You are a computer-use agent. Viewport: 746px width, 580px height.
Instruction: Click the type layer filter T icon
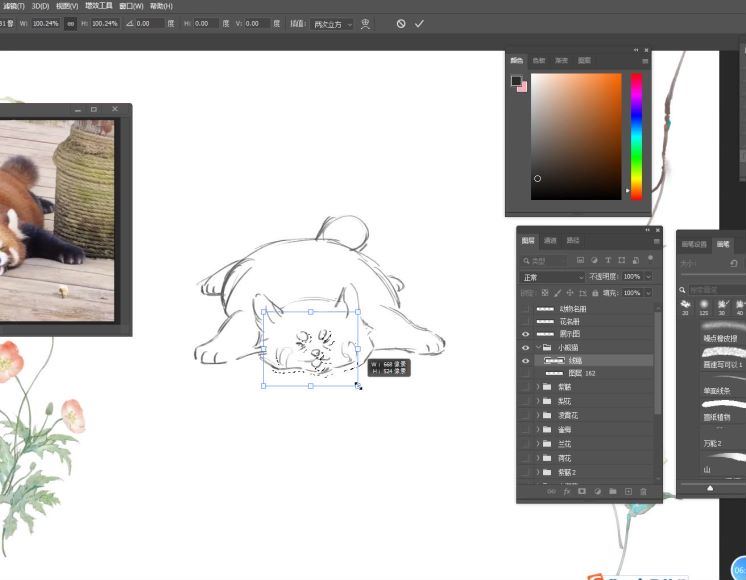pos(608,260)
